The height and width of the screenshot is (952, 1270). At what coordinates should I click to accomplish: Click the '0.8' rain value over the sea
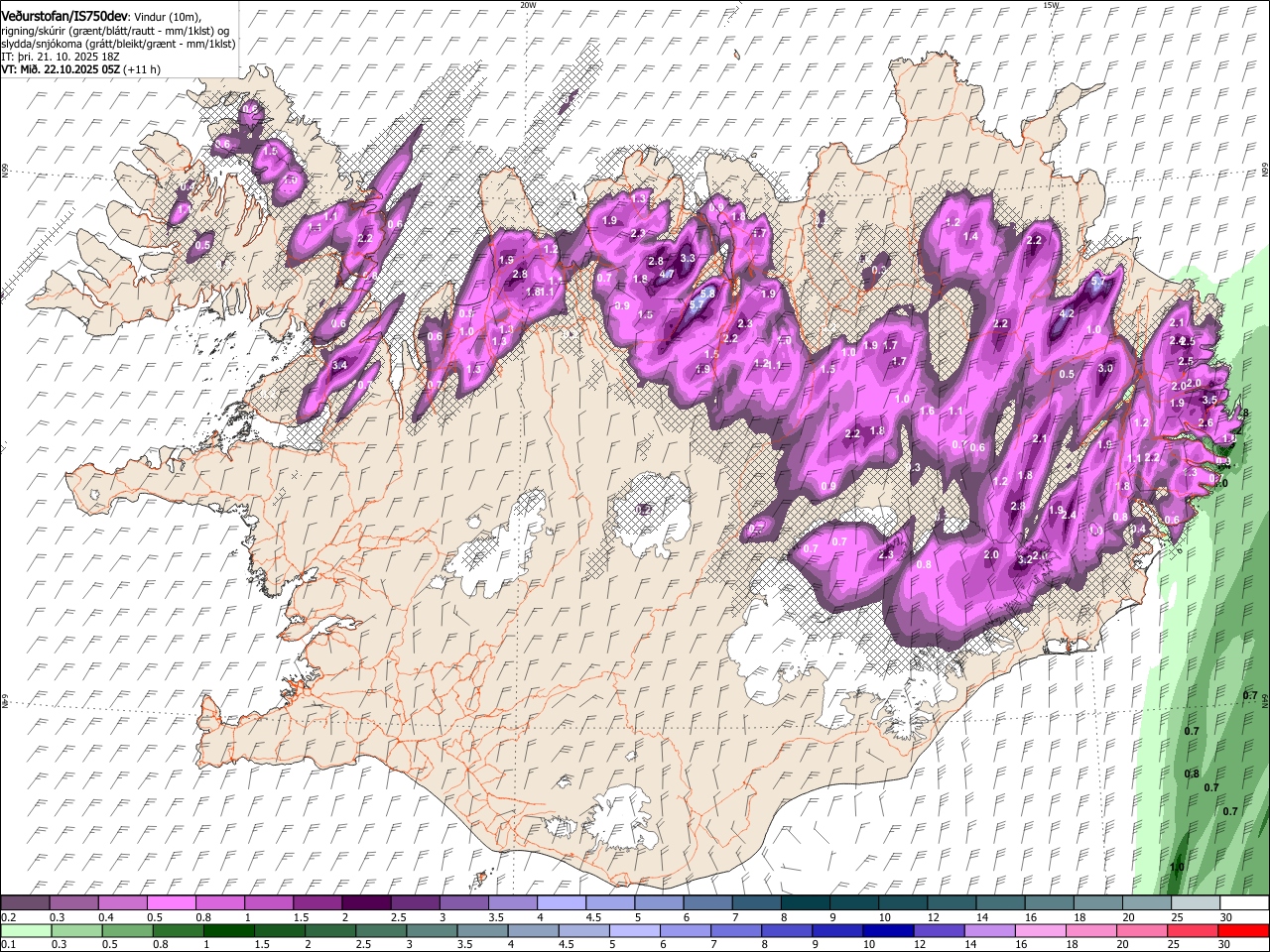pyautogui.click(x=1192, y=773)
